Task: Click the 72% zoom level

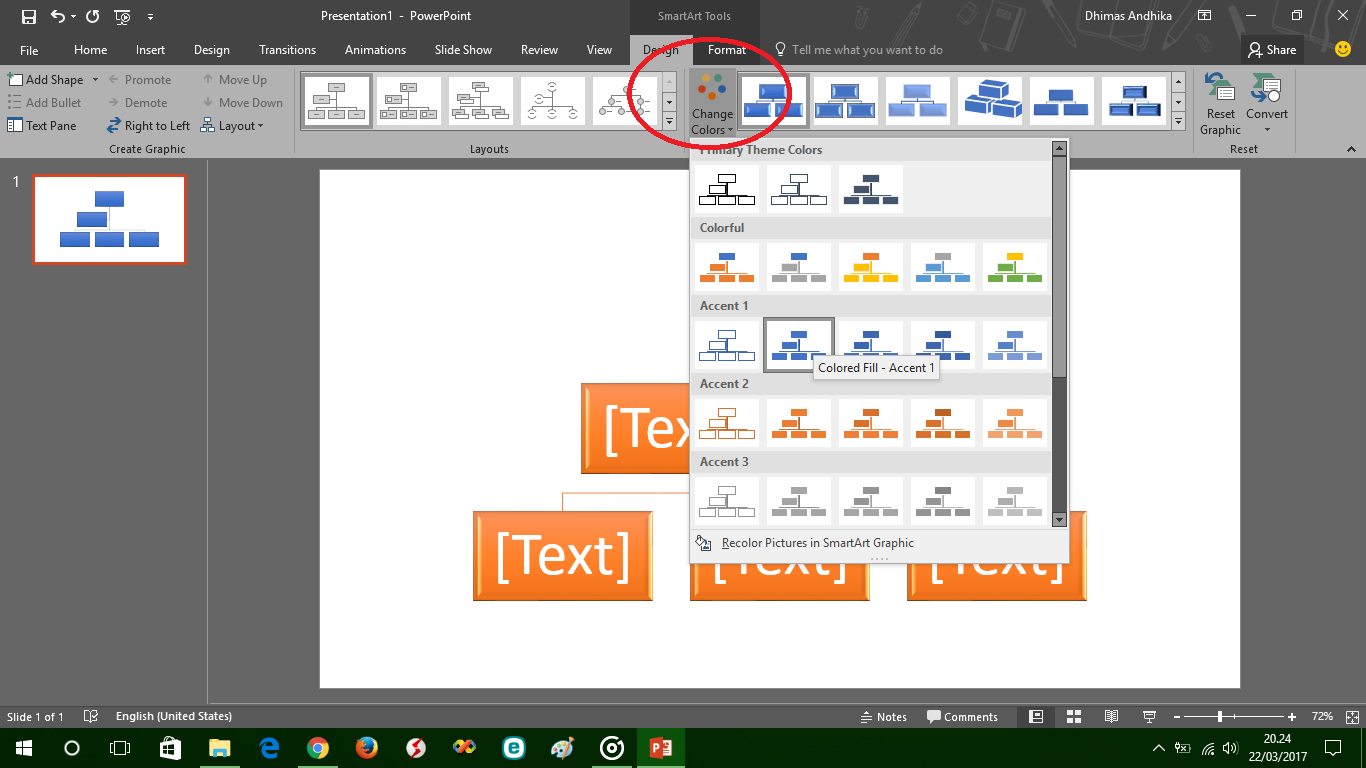Action: coord(1322,716)
